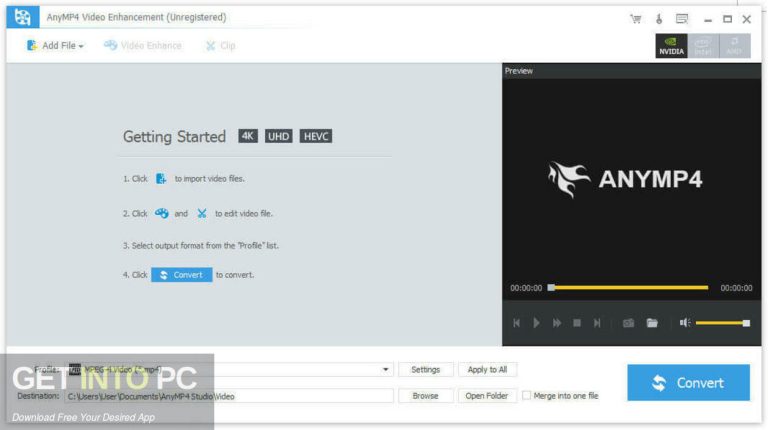The image size is (768, 430).
Task: Fast forward the preview
Action: [x=557, y=323]
